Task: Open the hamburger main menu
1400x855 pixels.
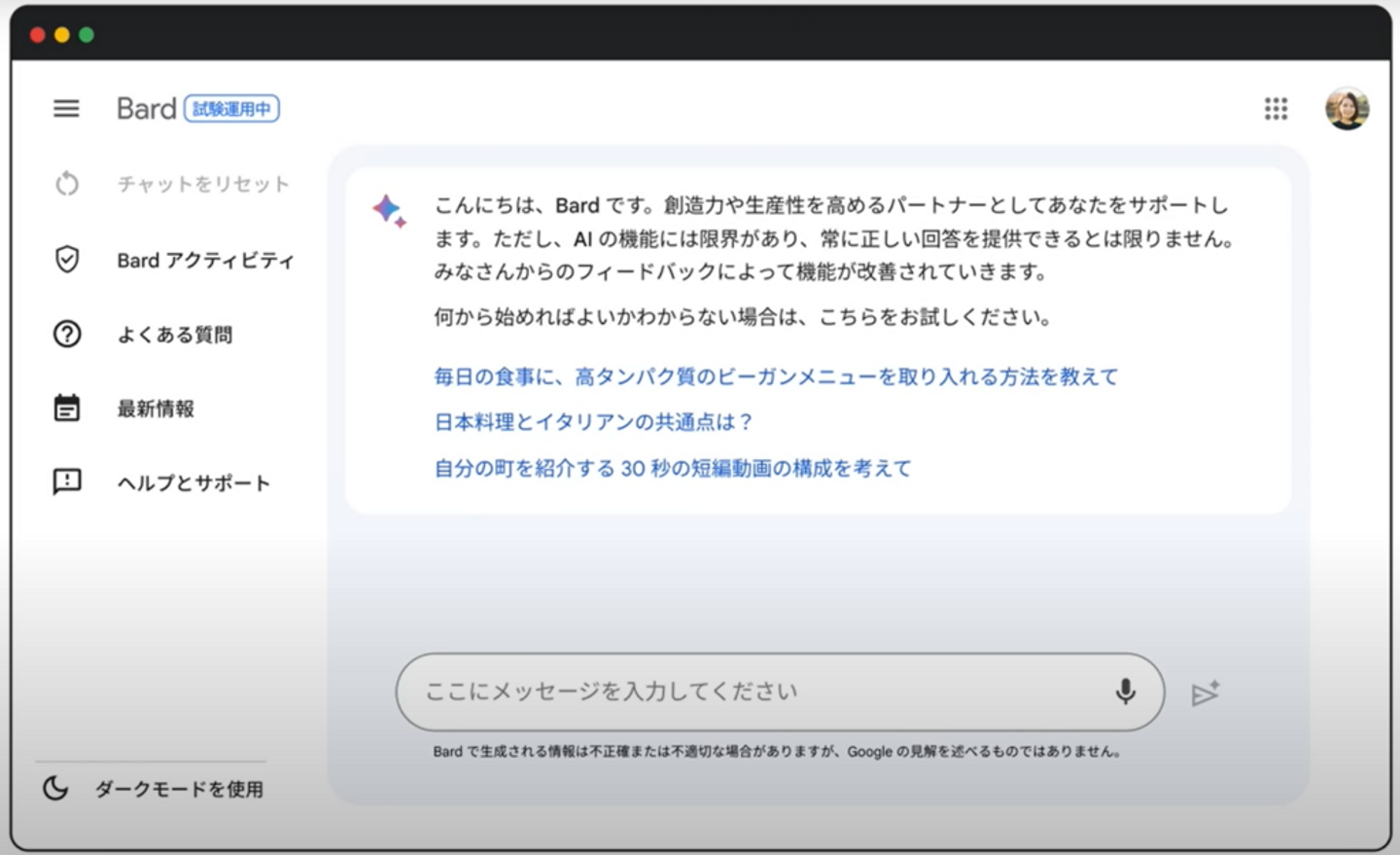Action: click(x=66, y=108)
